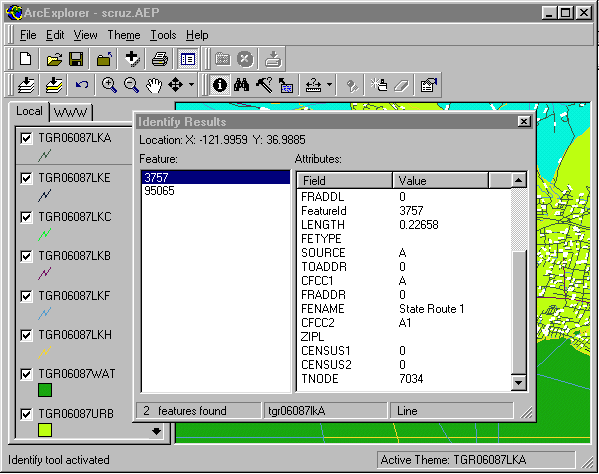Select feature 95065 in the Feature list
The width and height of the screenshot is (599, 474).
tap(216, 191)
